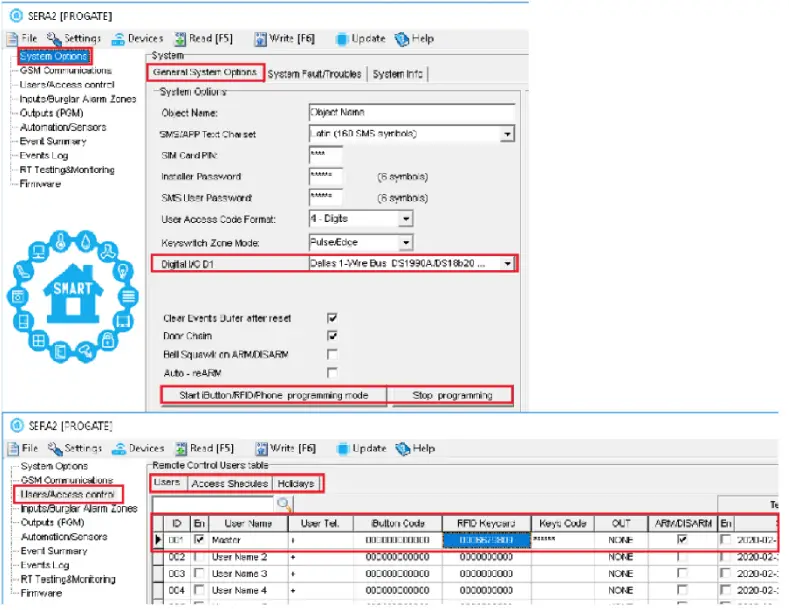Toggle Clear Events Buffer after reset checkbox
This screenshot has height=610, width=789.
tap(332, 318)
